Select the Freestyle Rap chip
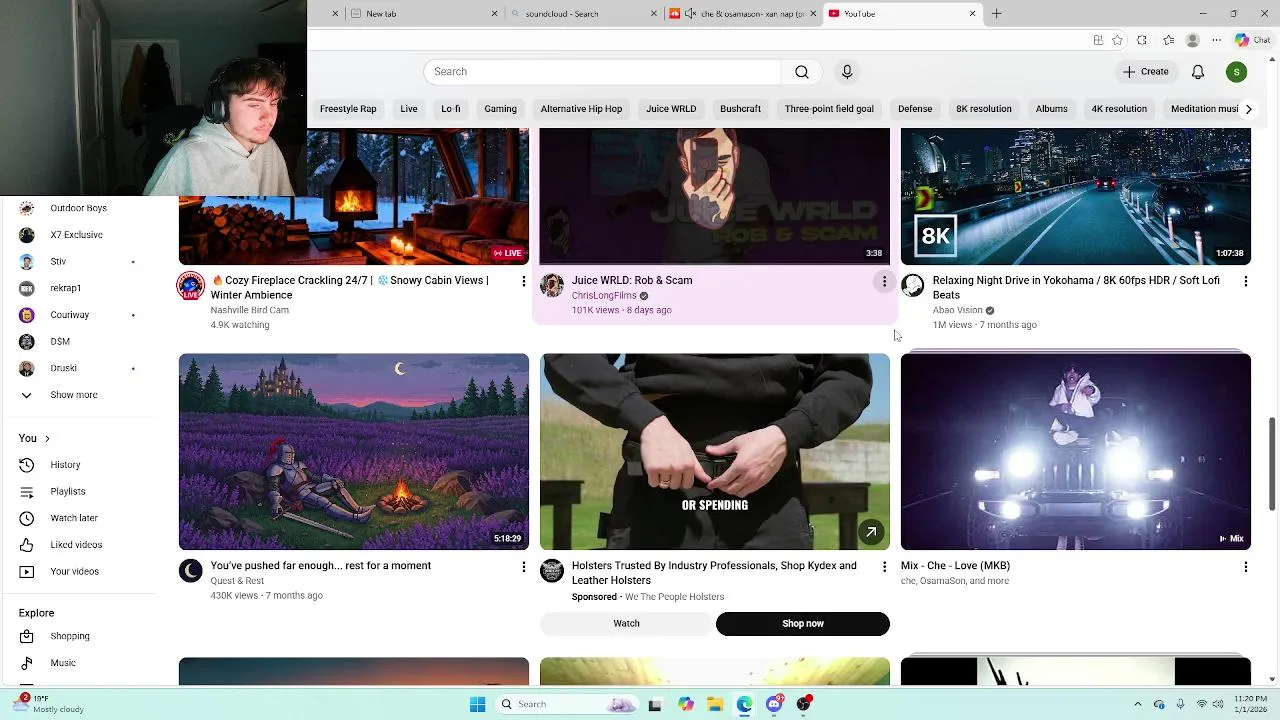Screen dimensions: 1280x720 pos(348,109)
